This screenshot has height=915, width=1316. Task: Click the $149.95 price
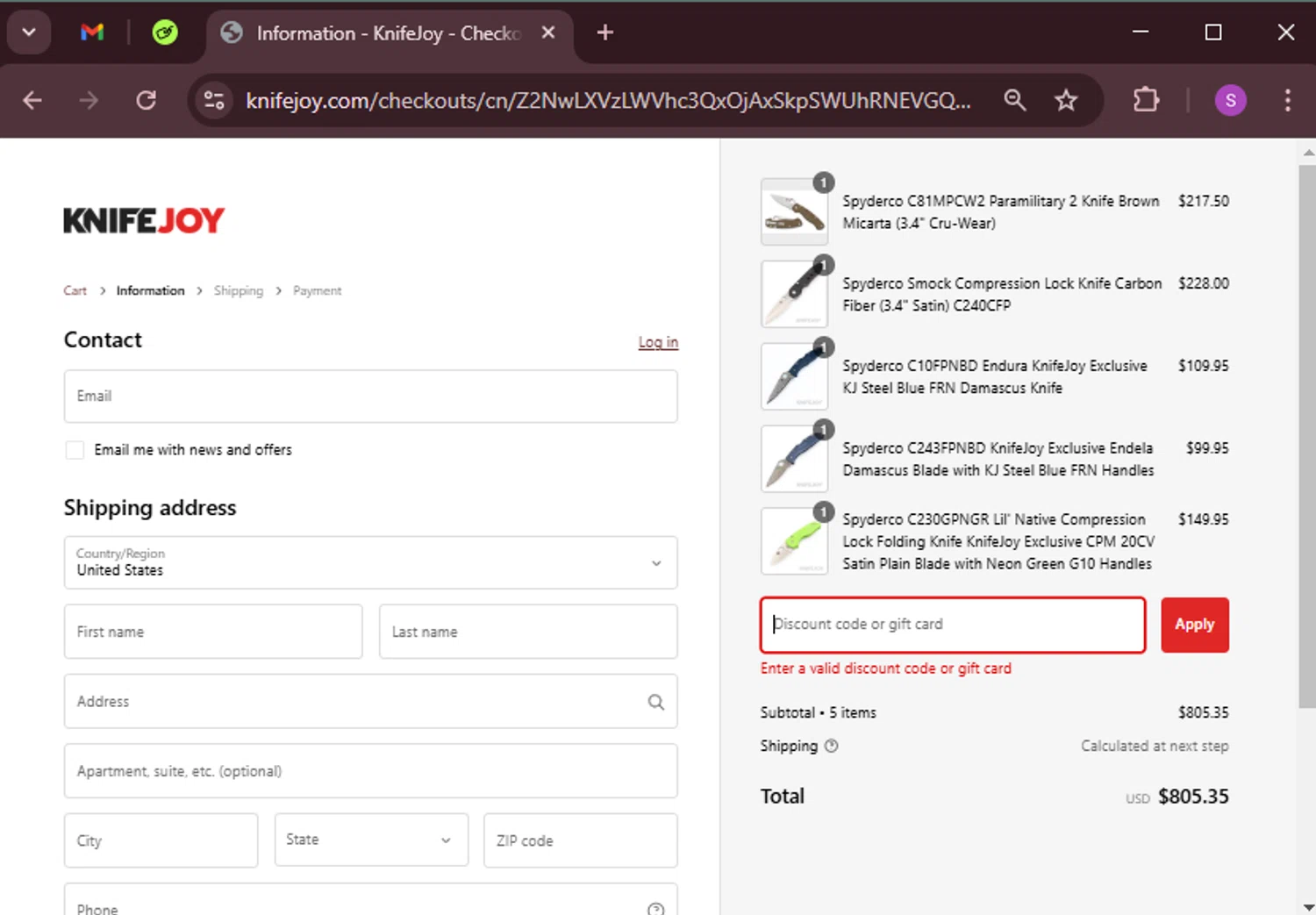coord(1204,519)
